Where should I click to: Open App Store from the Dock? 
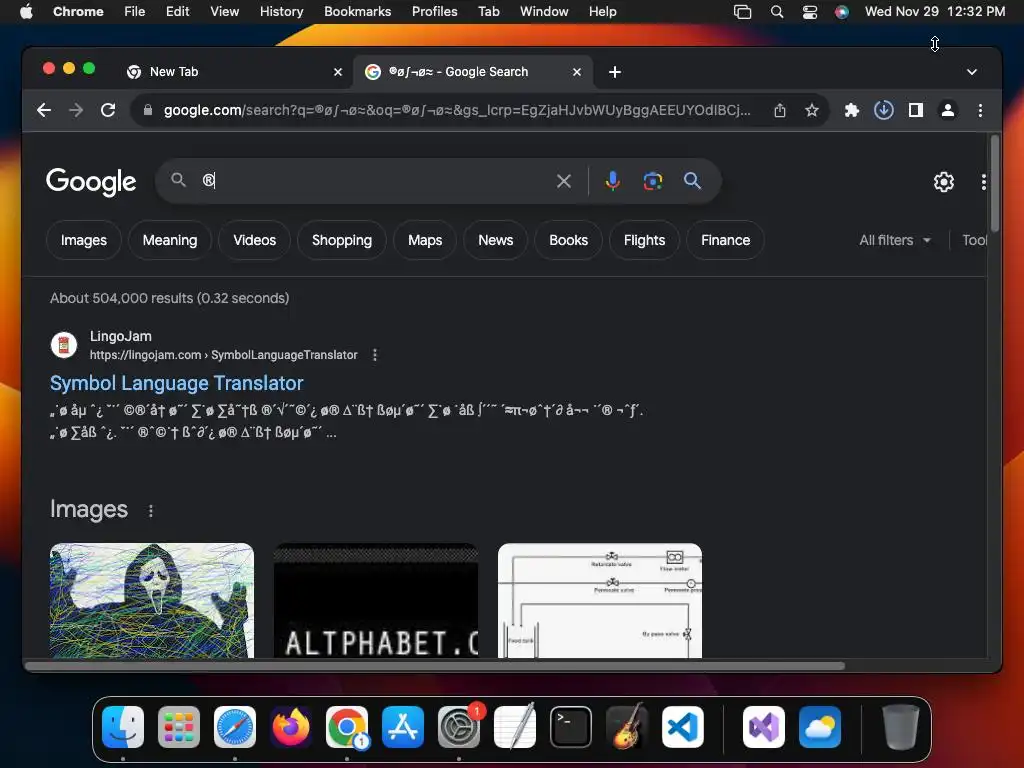(403, 727)
